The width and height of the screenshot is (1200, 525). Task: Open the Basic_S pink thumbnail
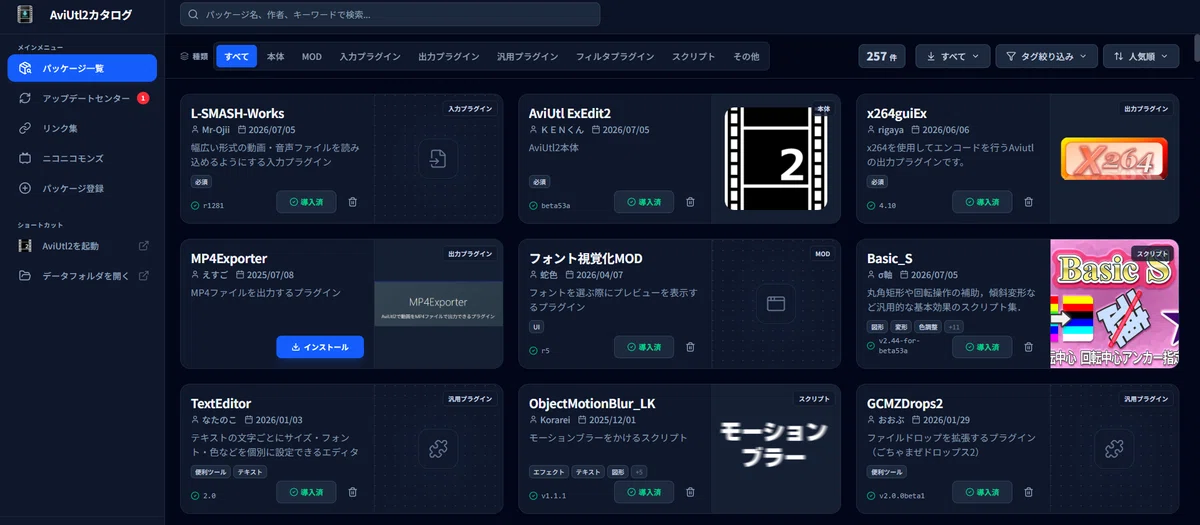1114,303
